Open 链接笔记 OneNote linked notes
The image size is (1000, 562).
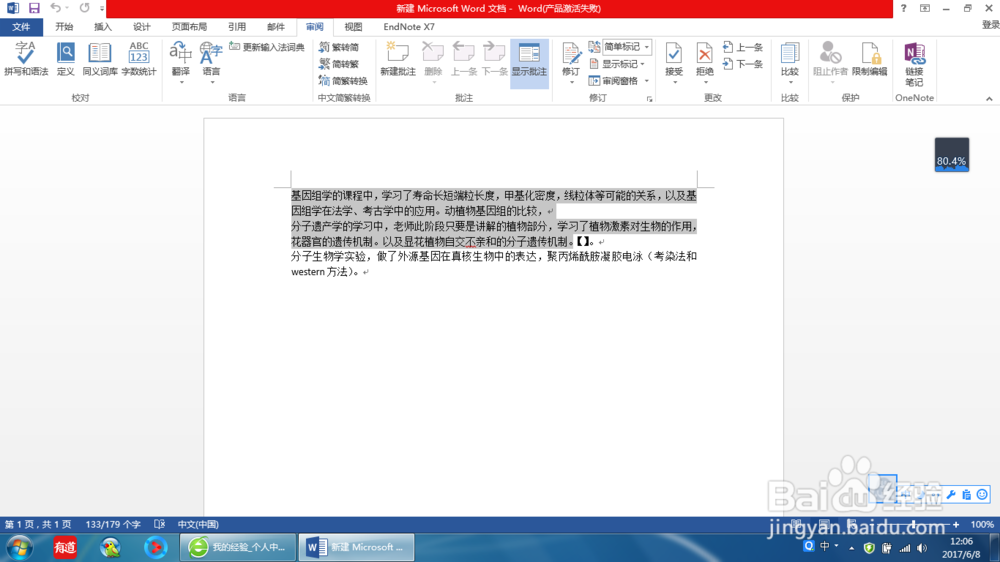914,64
